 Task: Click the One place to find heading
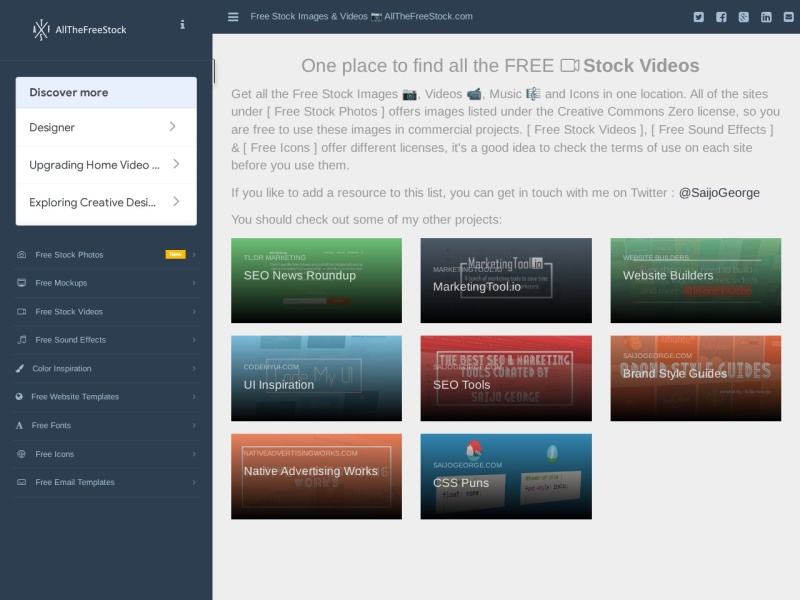[x=500, y=66]
